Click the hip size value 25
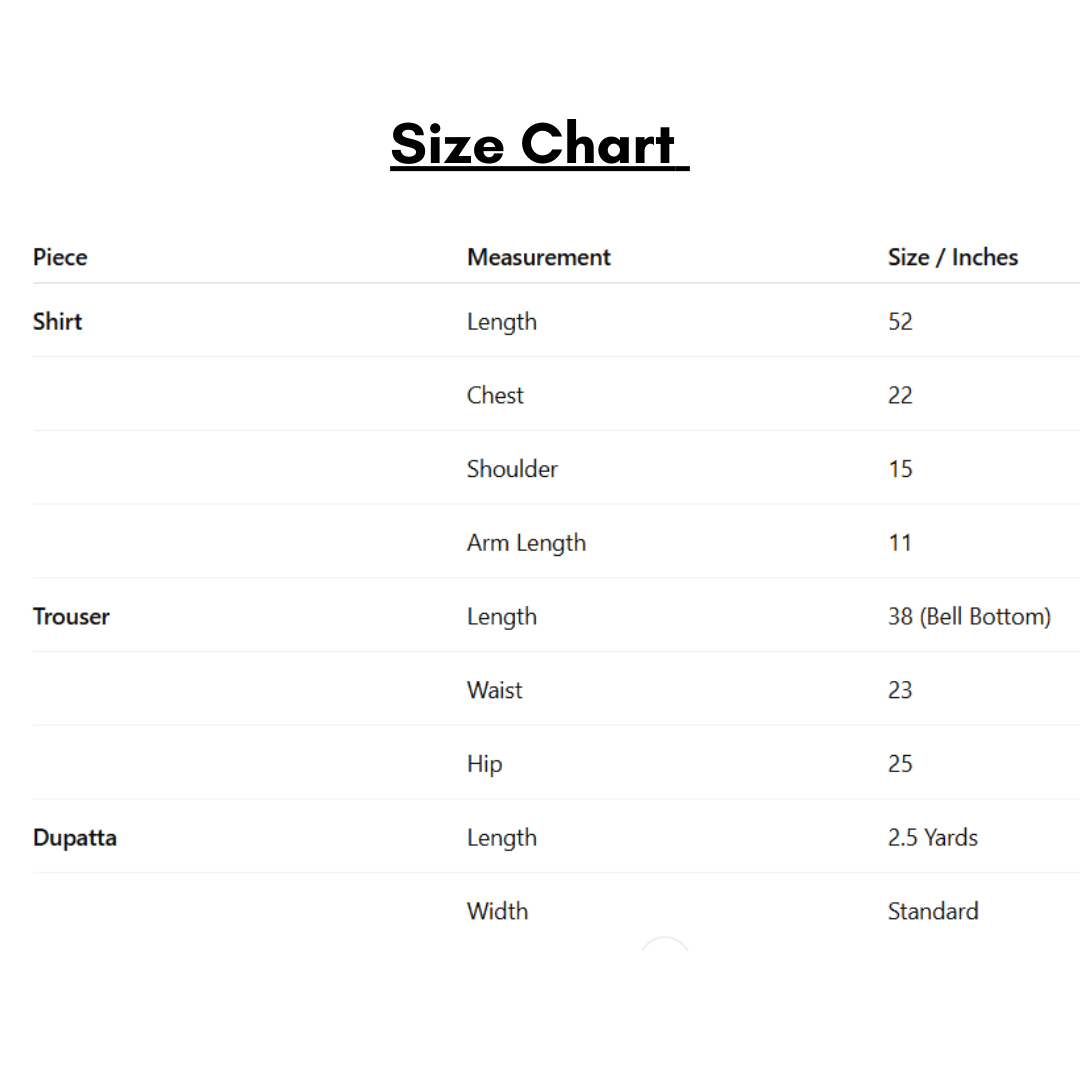This screenshot has height=1080, width=1080. 900,764
